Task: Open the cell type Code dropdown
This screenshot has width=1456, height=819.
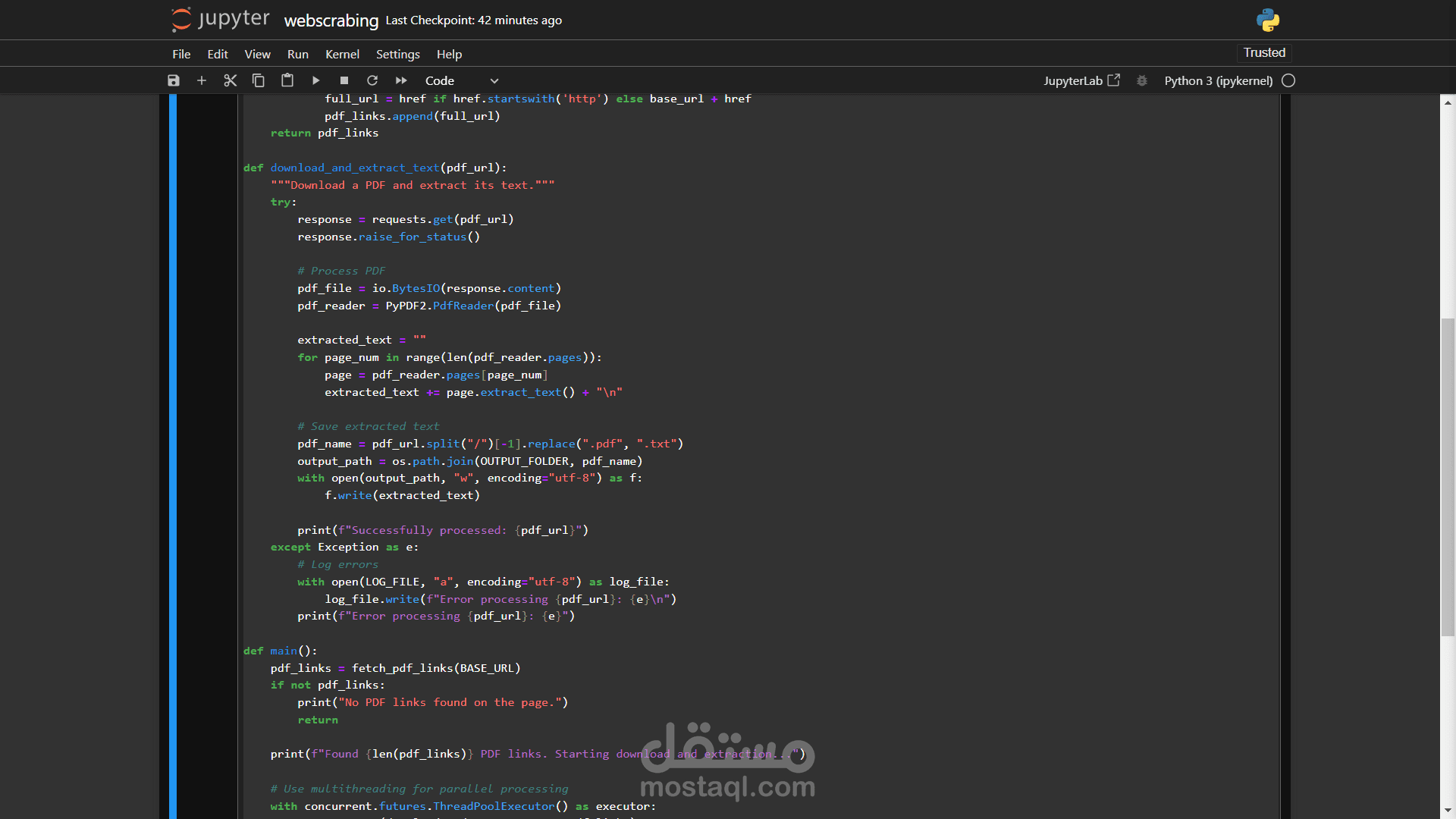Action: [x=452, y=80]
